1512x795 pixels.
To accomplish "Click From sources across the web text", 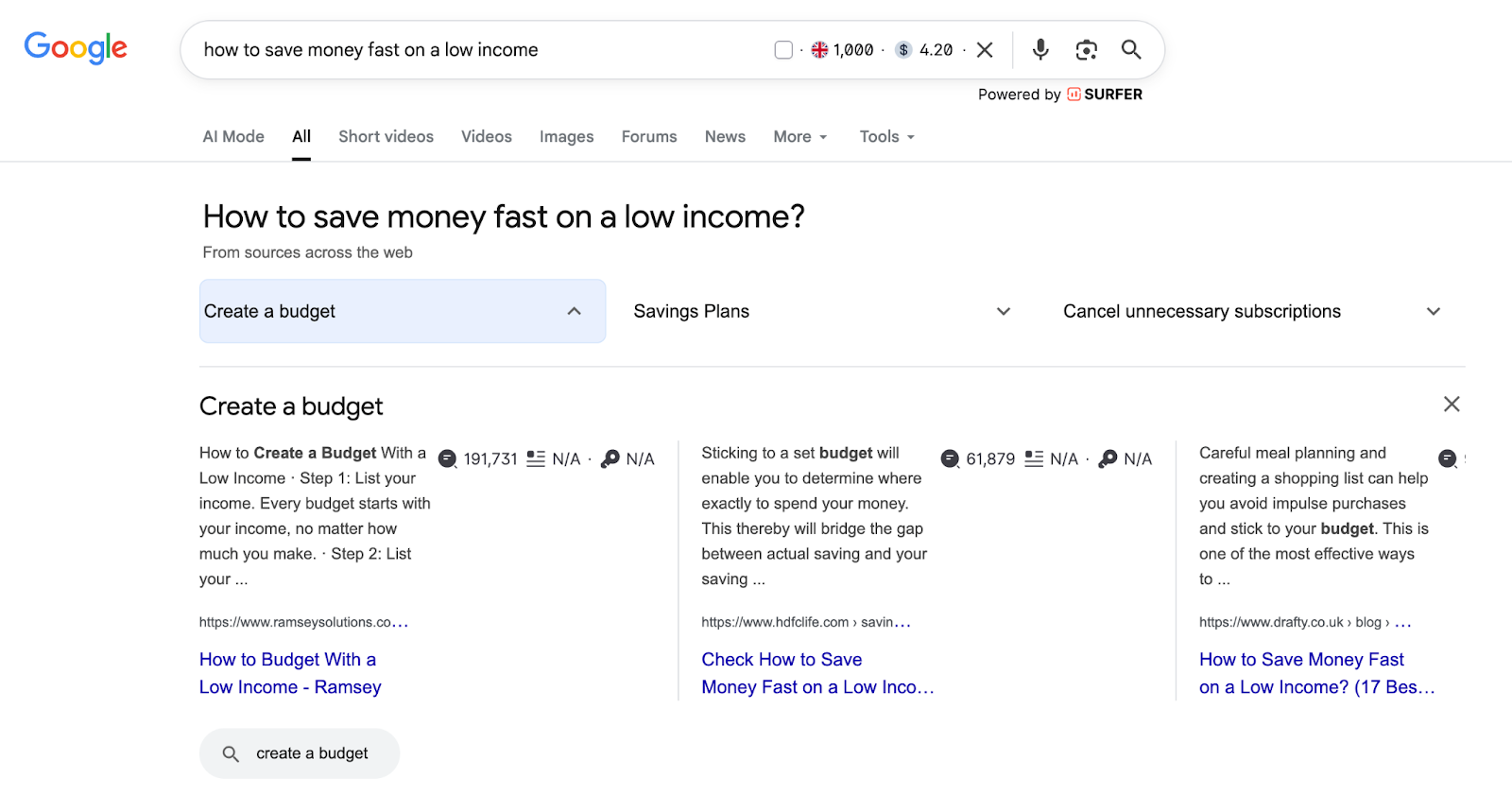I will click(x=307, y=252).
